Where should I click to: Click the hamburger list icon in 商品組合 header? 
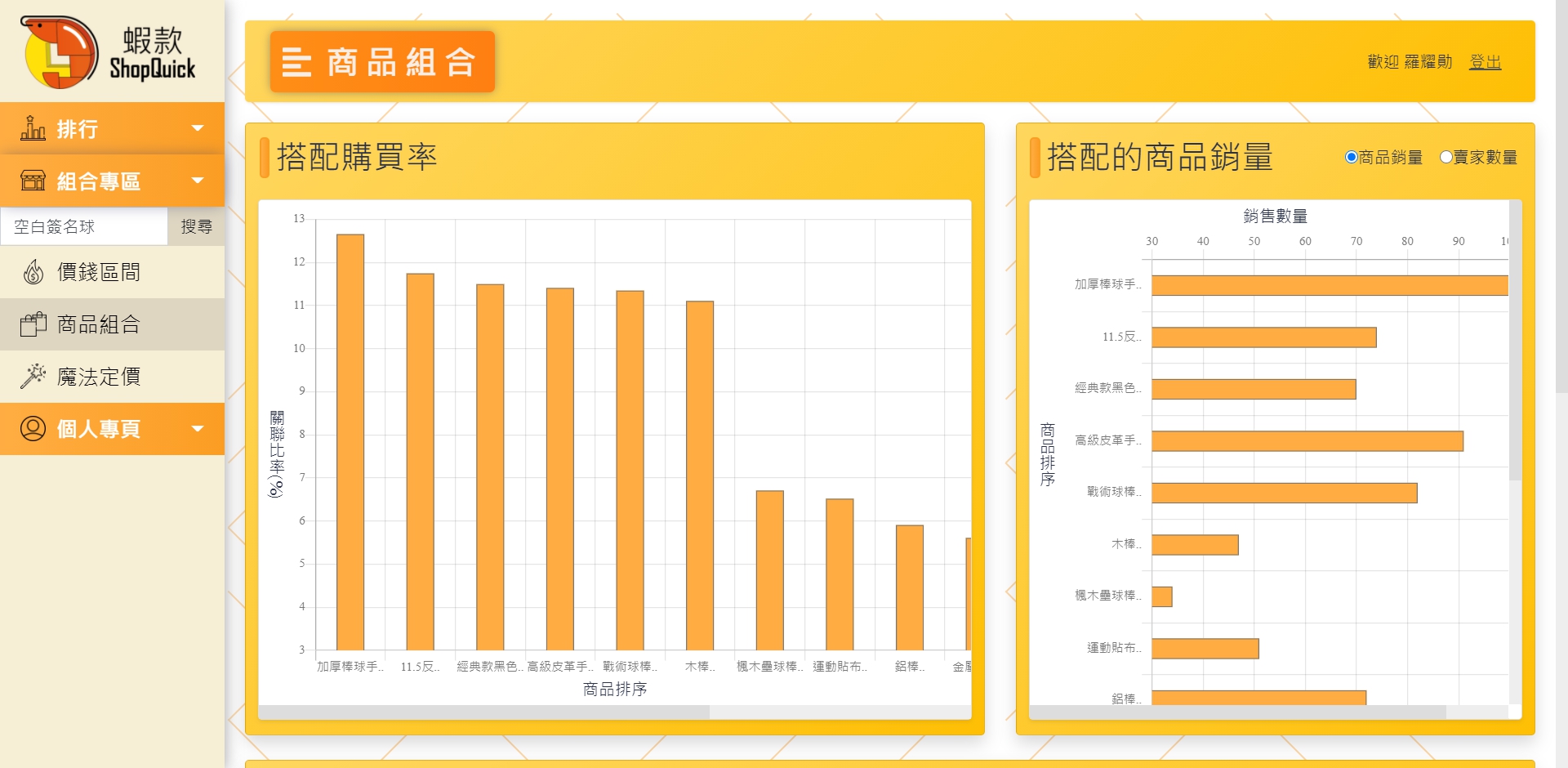tap(296, 62)
